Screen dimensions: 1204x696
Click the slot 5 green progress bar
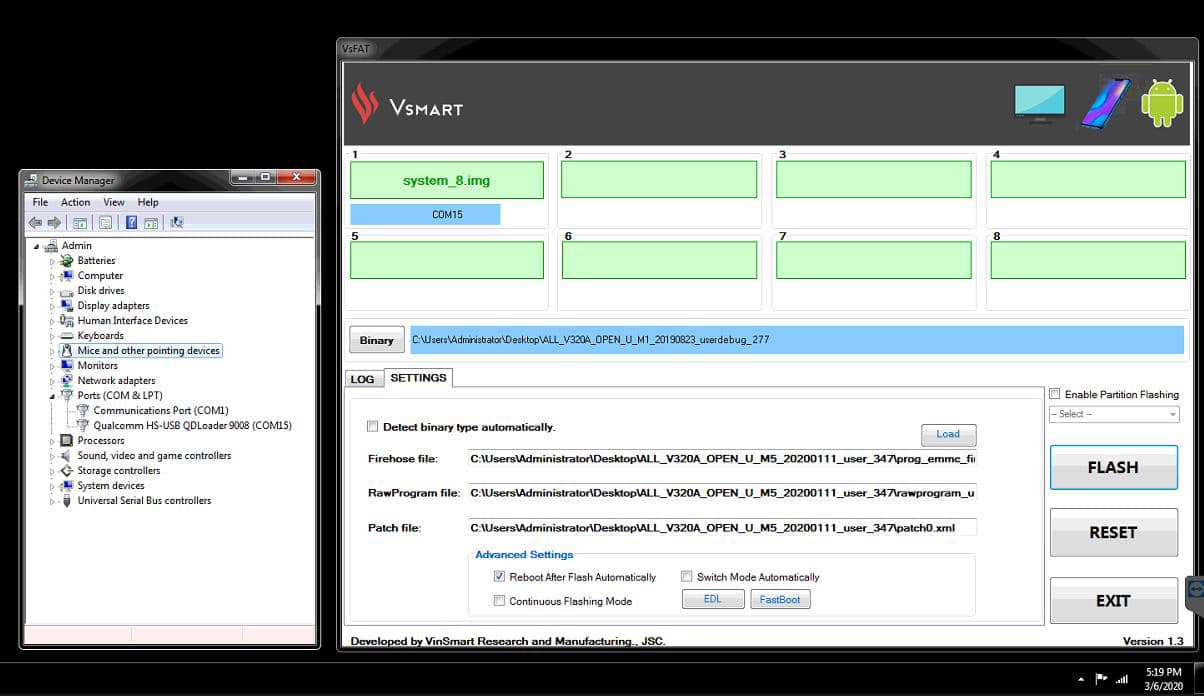(447, 260)
